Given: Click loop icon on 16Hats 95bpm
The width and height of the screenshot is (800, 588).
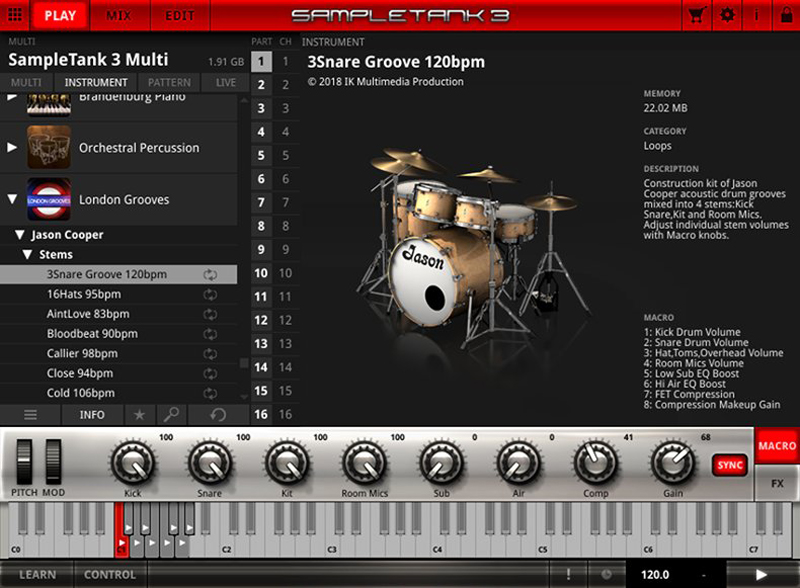Looking at the screenshot, I should pos(210,295).
